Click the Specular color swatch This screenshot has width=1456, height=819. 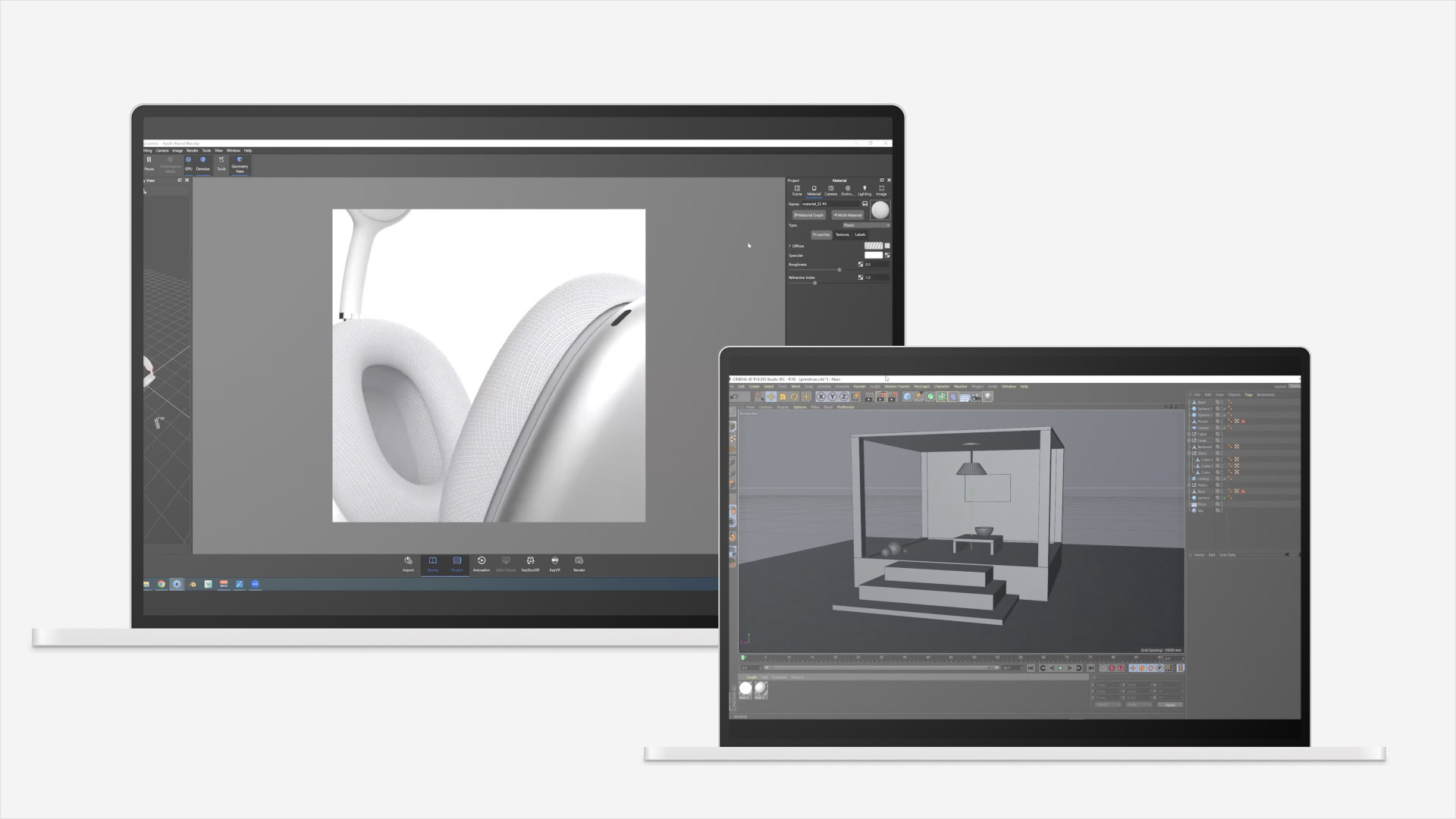click(873, 256)
